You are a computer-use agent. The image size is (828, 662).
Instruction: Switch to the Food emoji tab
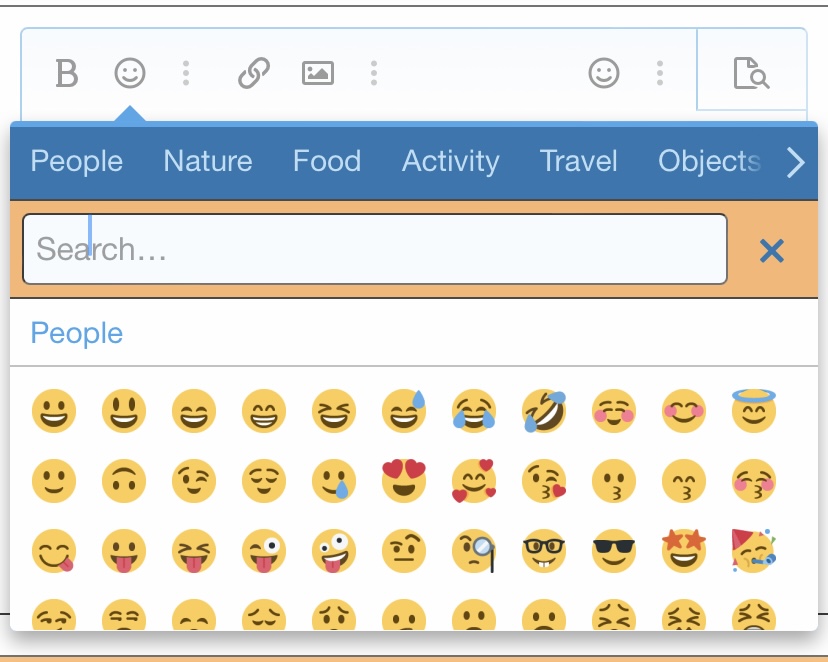tap(327, 161)
